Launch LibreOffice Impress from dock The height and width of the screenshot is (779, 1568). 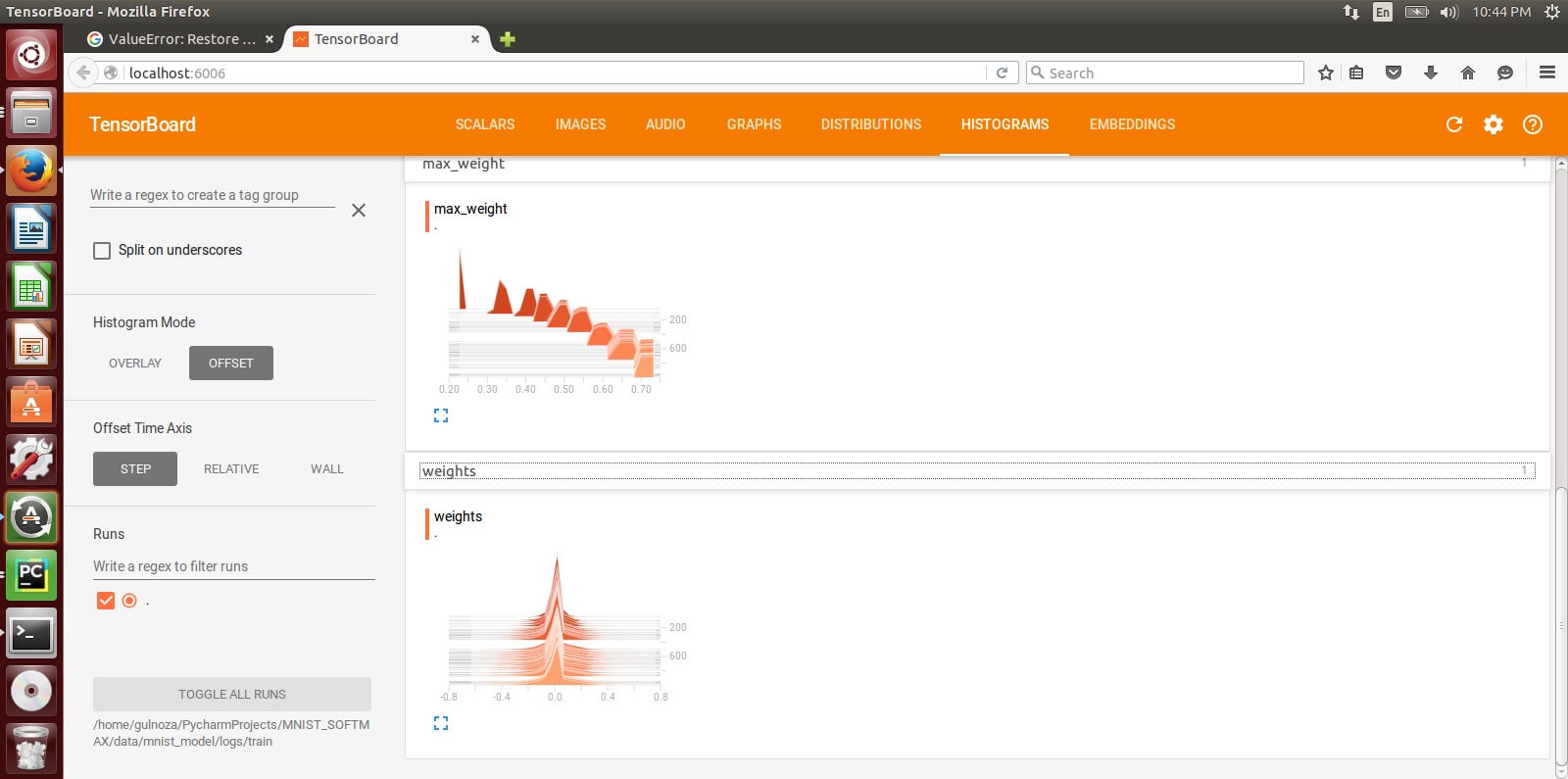click(31, 344)
